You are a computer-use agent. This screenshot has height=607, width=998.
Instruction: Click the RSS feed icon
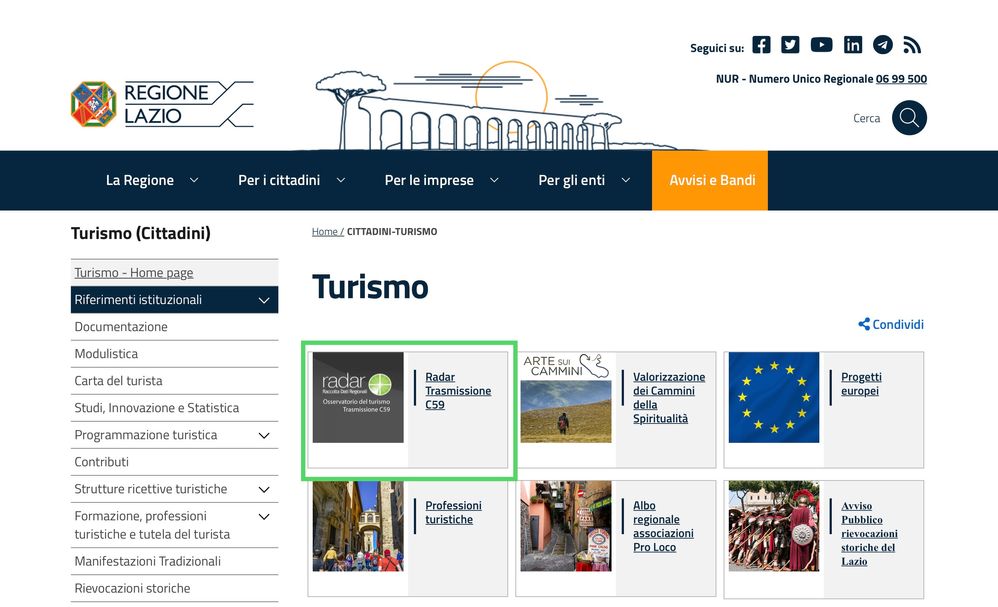coord(911,45)
